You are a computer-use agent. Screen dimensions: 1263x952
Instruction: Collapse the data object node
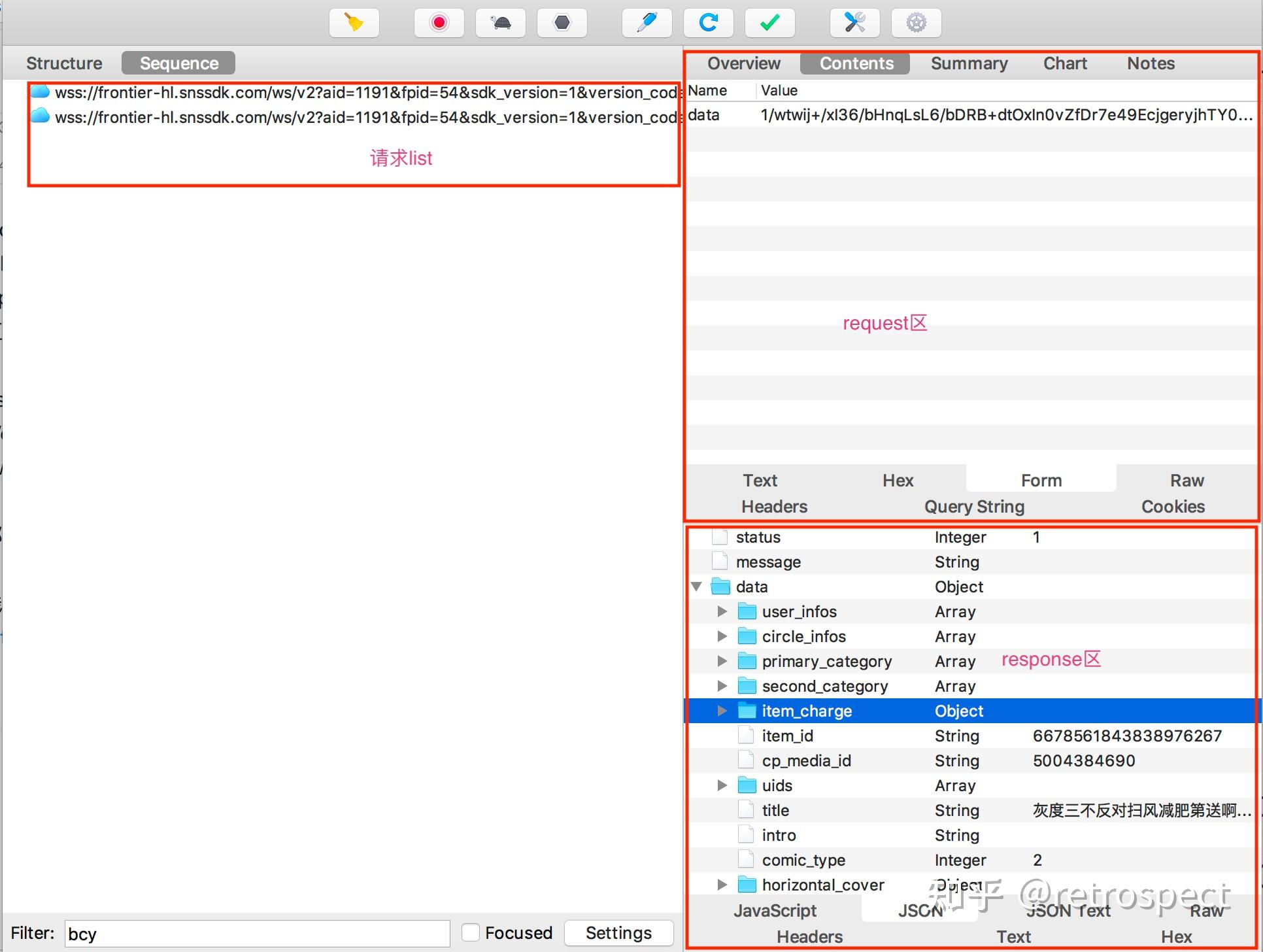(x=697, y=586)
